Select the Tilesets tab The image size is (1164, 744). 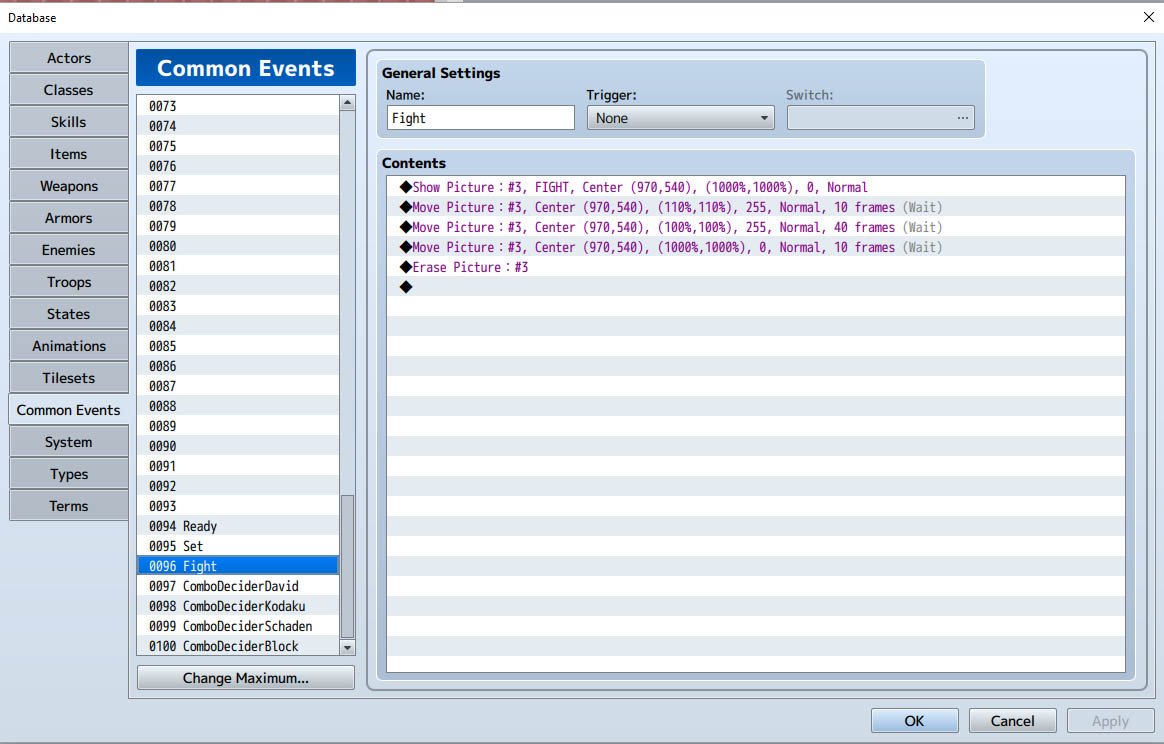[x=68, y=377]
